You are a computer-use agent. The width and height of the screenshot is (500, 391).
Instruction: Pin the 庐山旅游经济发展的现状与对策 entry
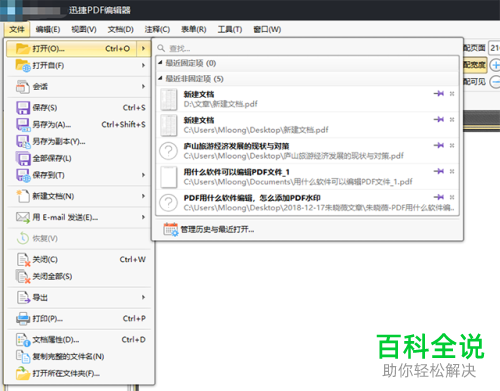point(439,145)
